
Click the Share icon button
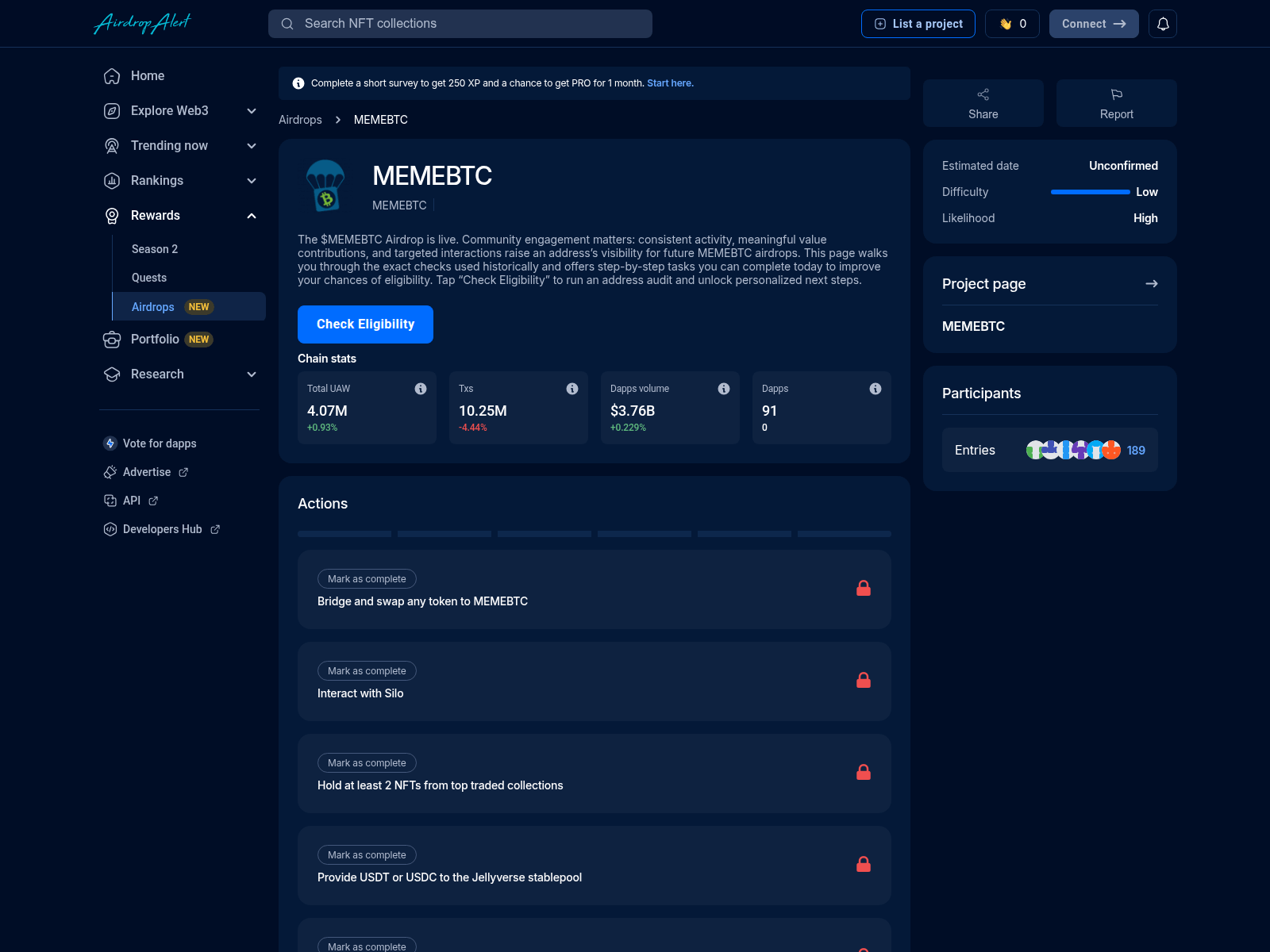tap(983, 103)
